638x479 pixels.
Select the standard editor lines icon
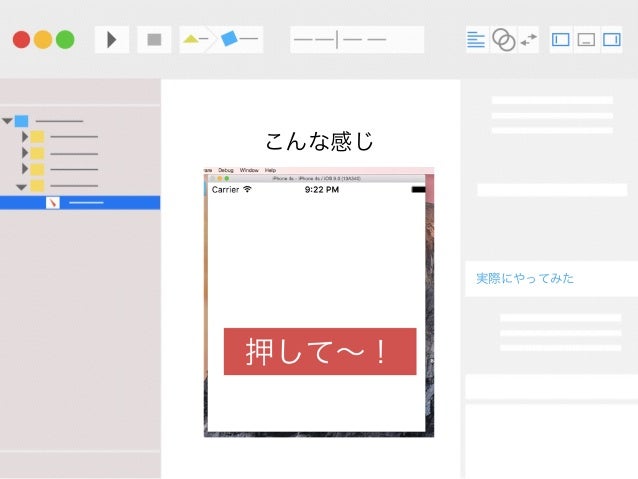click(476, 39)
